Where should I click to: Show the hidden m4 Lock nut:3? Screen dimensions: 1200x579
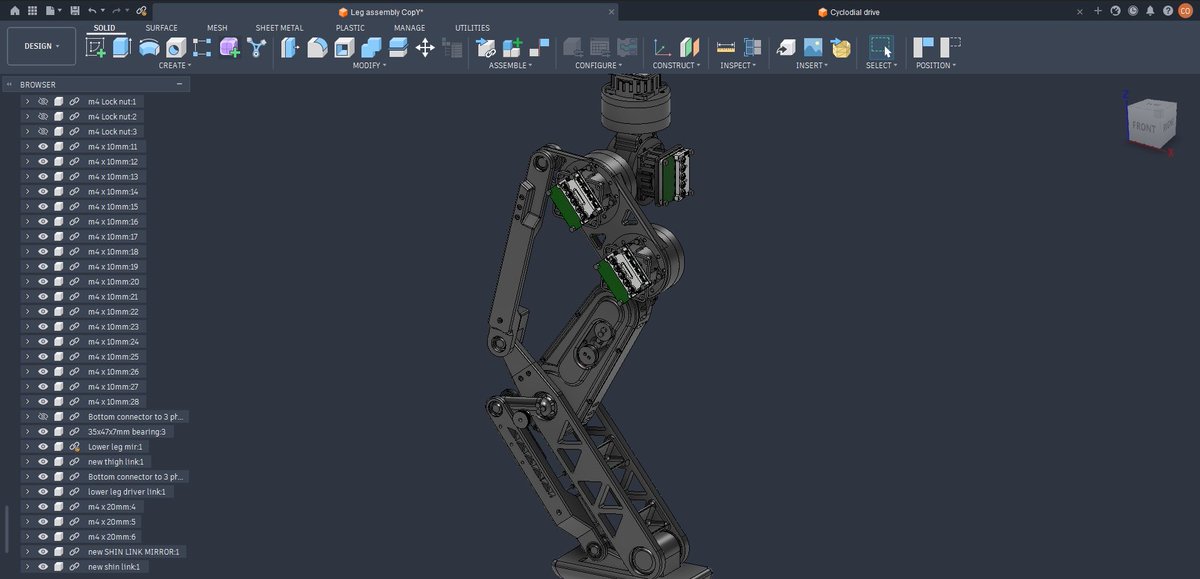pyautogui.click(x=43, y=132)
